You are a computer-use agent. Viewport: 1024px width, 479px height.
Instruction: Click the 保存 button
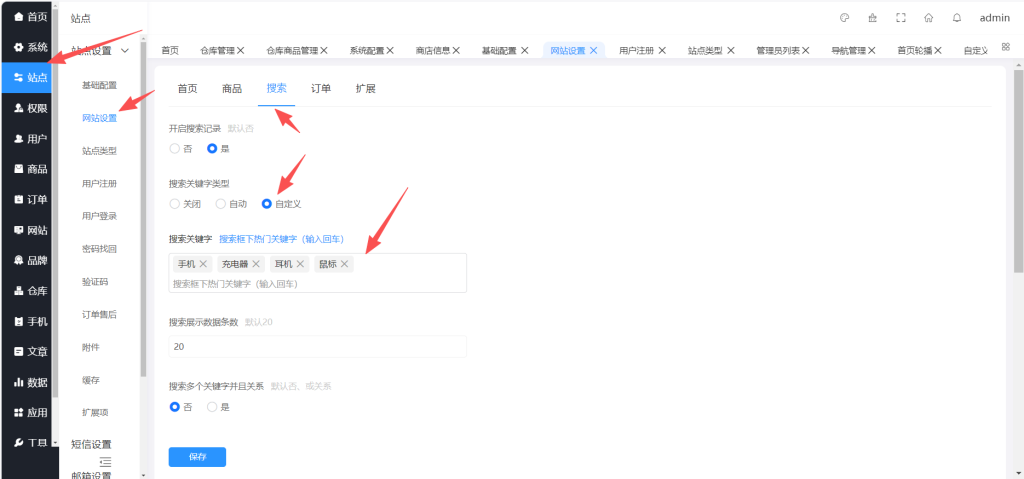point(197,457)
